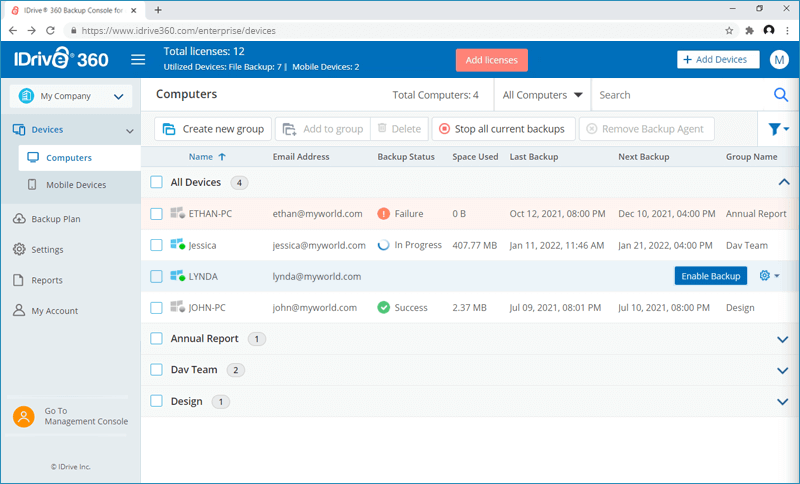Select the LYNDA row checkbox
800x484 pixels.
tap(156, 276)
